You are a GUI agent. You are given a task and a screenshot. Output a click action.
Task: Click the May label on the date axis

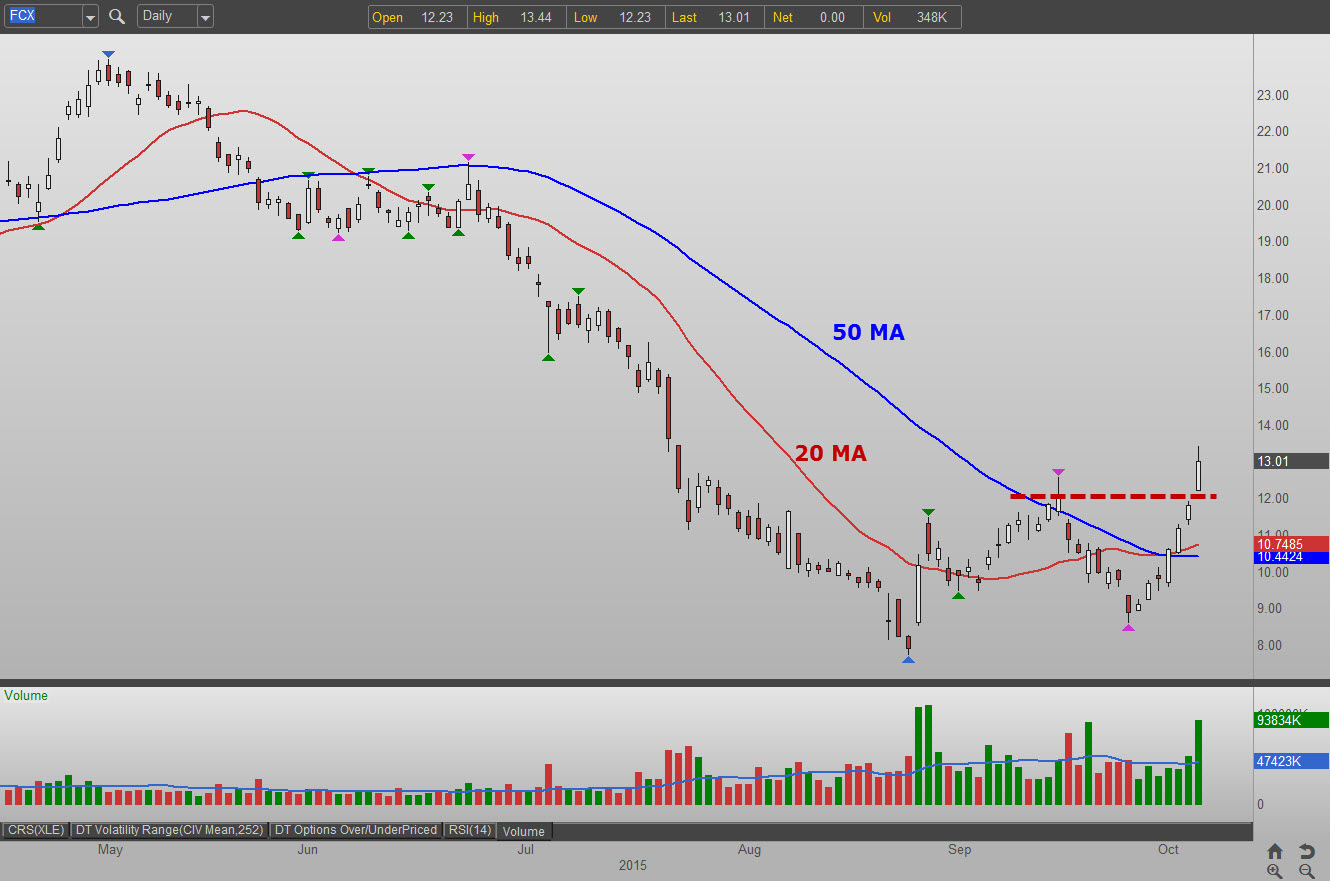[x=110, y=850]
